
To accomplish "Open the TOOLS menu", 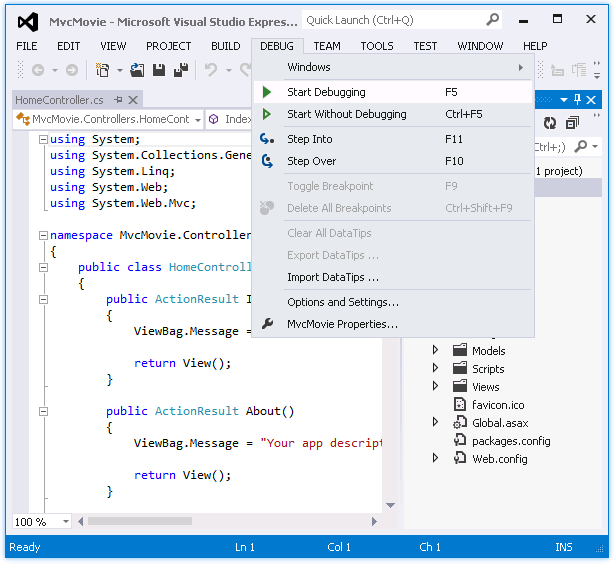I will (376, 46).
